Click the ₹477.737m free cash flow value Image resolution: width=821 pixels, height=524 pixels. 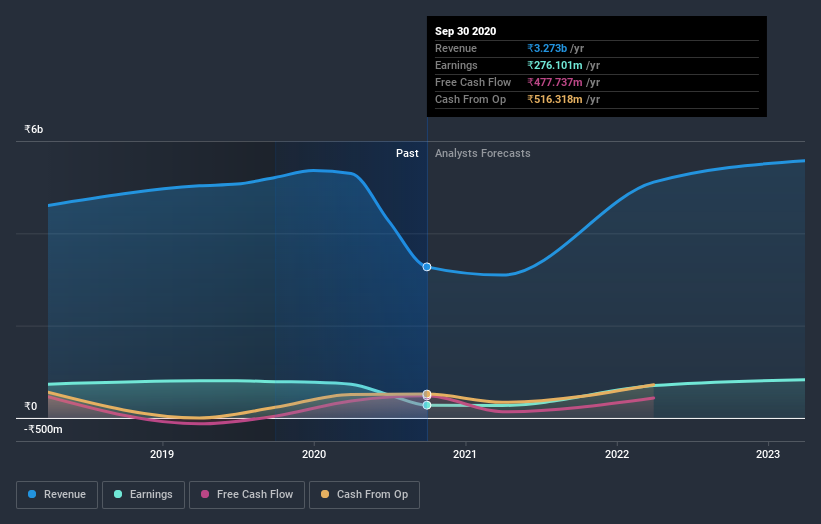(555, 82)
